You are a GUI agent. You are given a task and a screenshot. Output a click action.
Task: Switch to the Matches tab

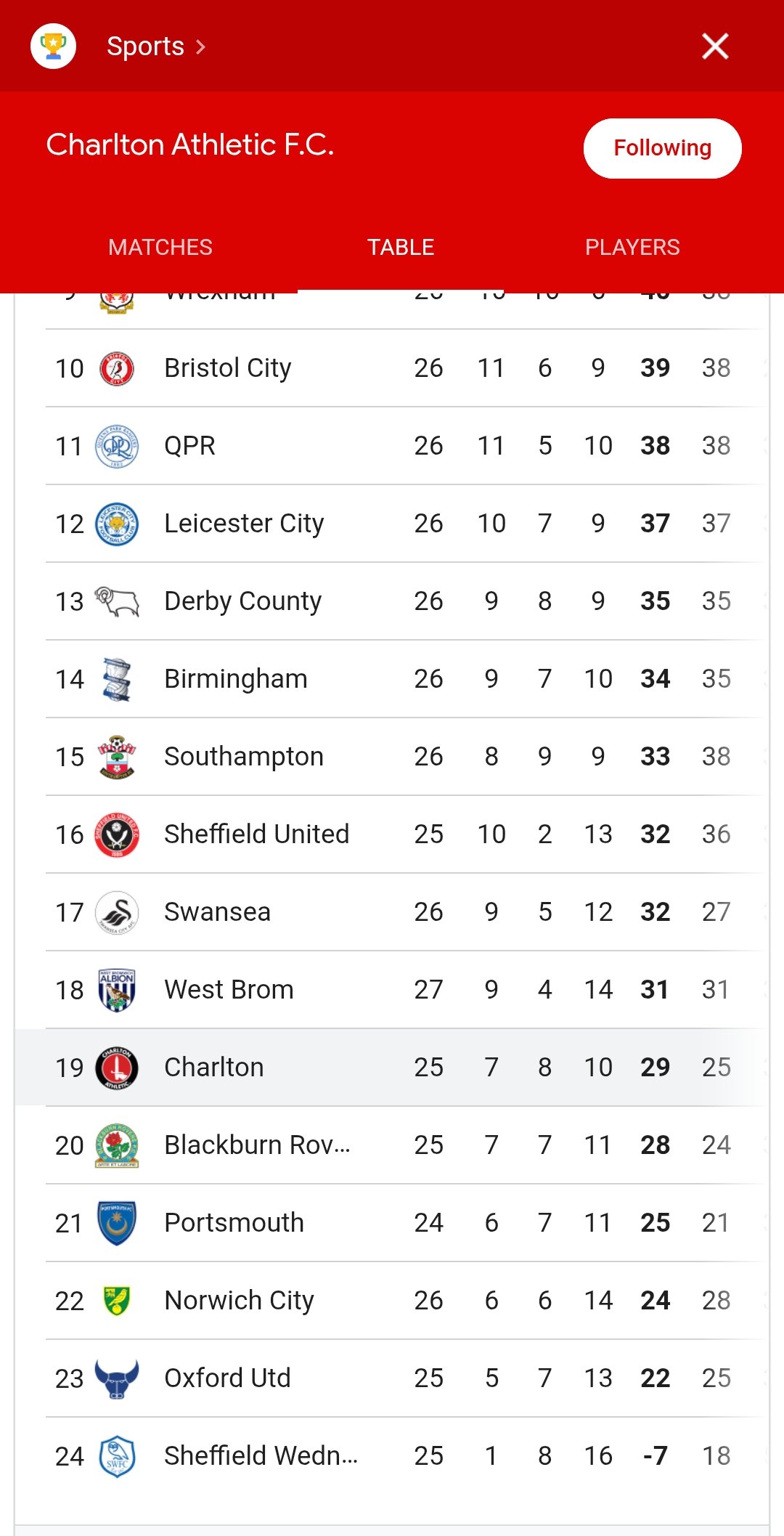click(160, 248)
